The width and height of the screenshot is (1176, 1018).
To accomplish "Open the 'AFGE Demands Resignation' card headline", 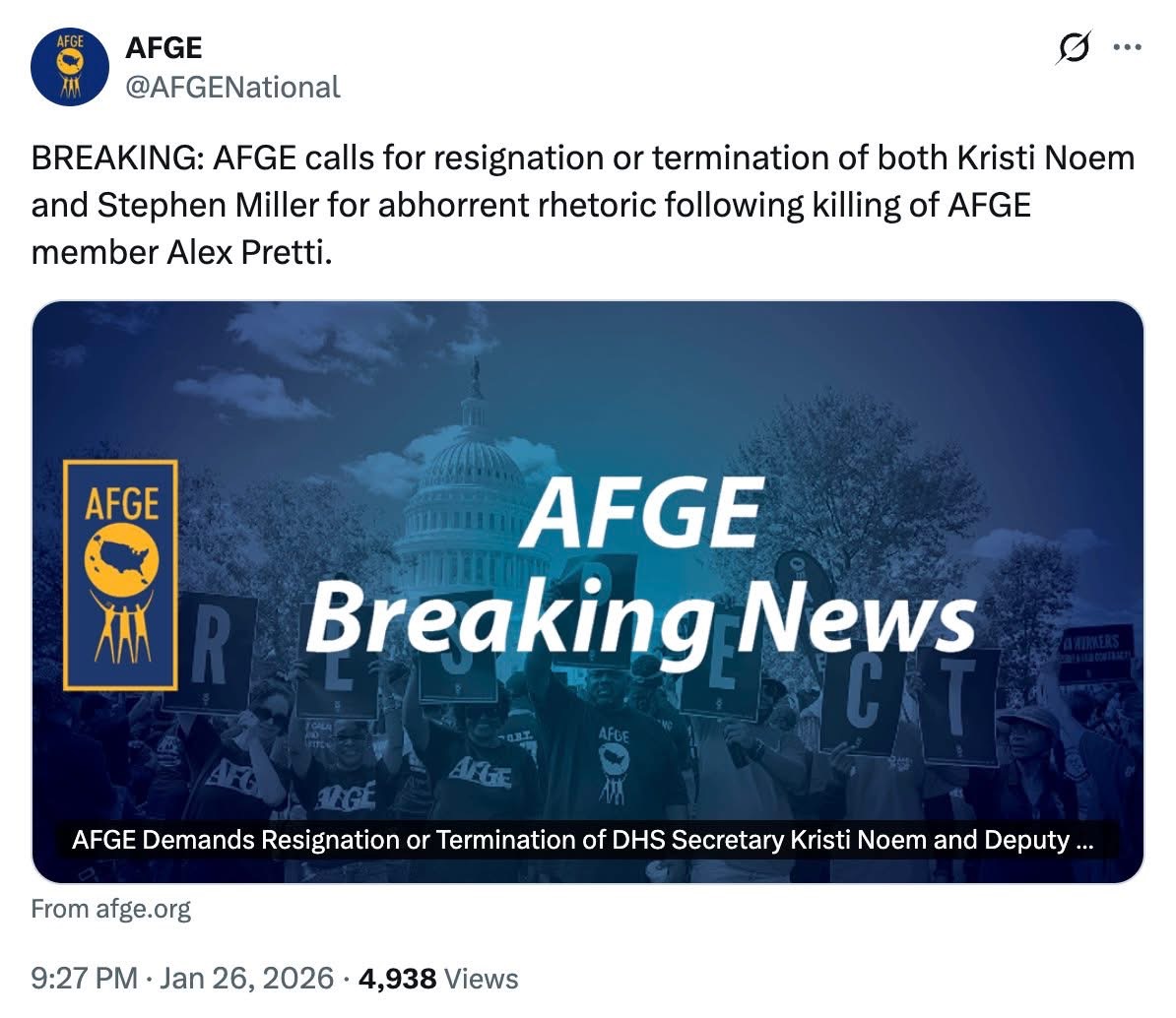I will (x=582, y=842).
